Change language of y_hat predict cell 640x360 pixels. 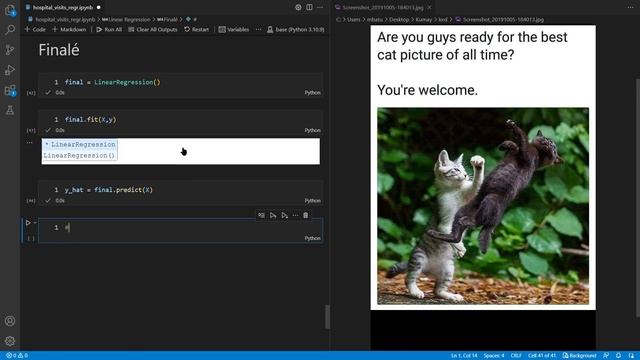pyautogui.click(x=312, y=201)
